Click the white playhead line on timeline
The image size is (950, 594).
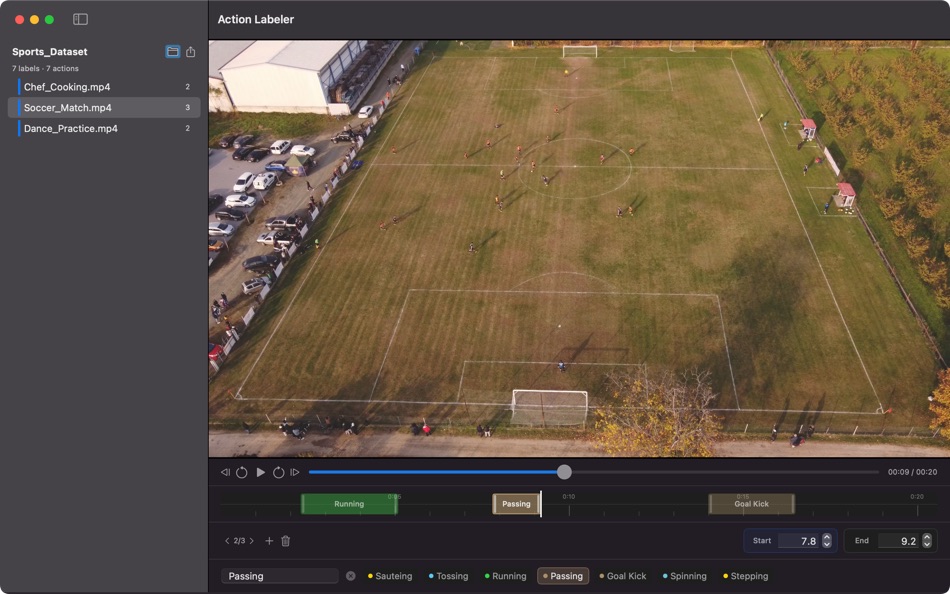pyautogui.click(x=540, y=504)
